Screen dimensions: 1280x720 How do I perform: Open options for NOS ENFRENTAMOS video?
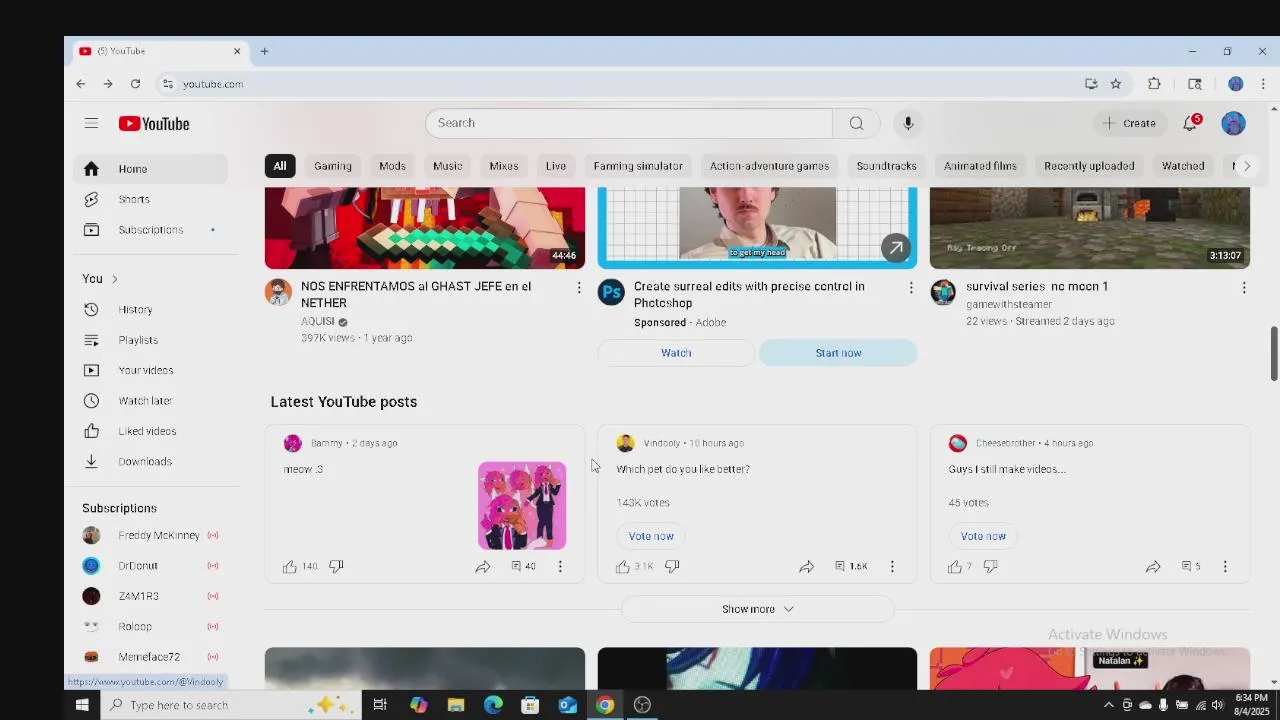pyautogui.click(x=578, y=288)
